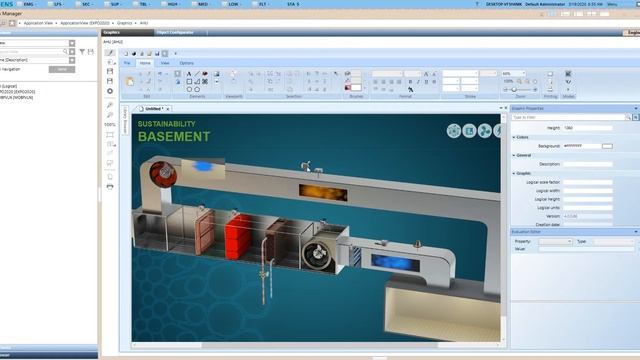640x360 pixels.
Task: Open the LOW summary bar menu
Action: 233,4
